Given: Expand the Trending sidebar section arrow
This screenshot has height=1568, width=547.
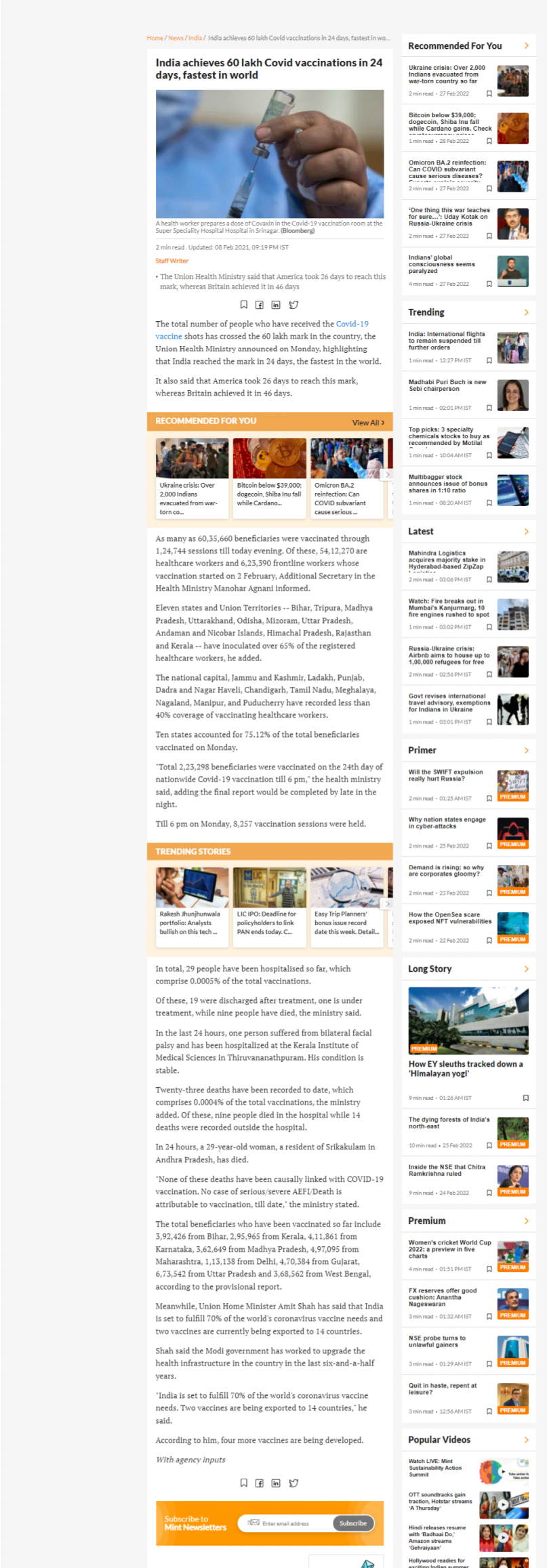Looking at the screenshot, I should (526, 312).
